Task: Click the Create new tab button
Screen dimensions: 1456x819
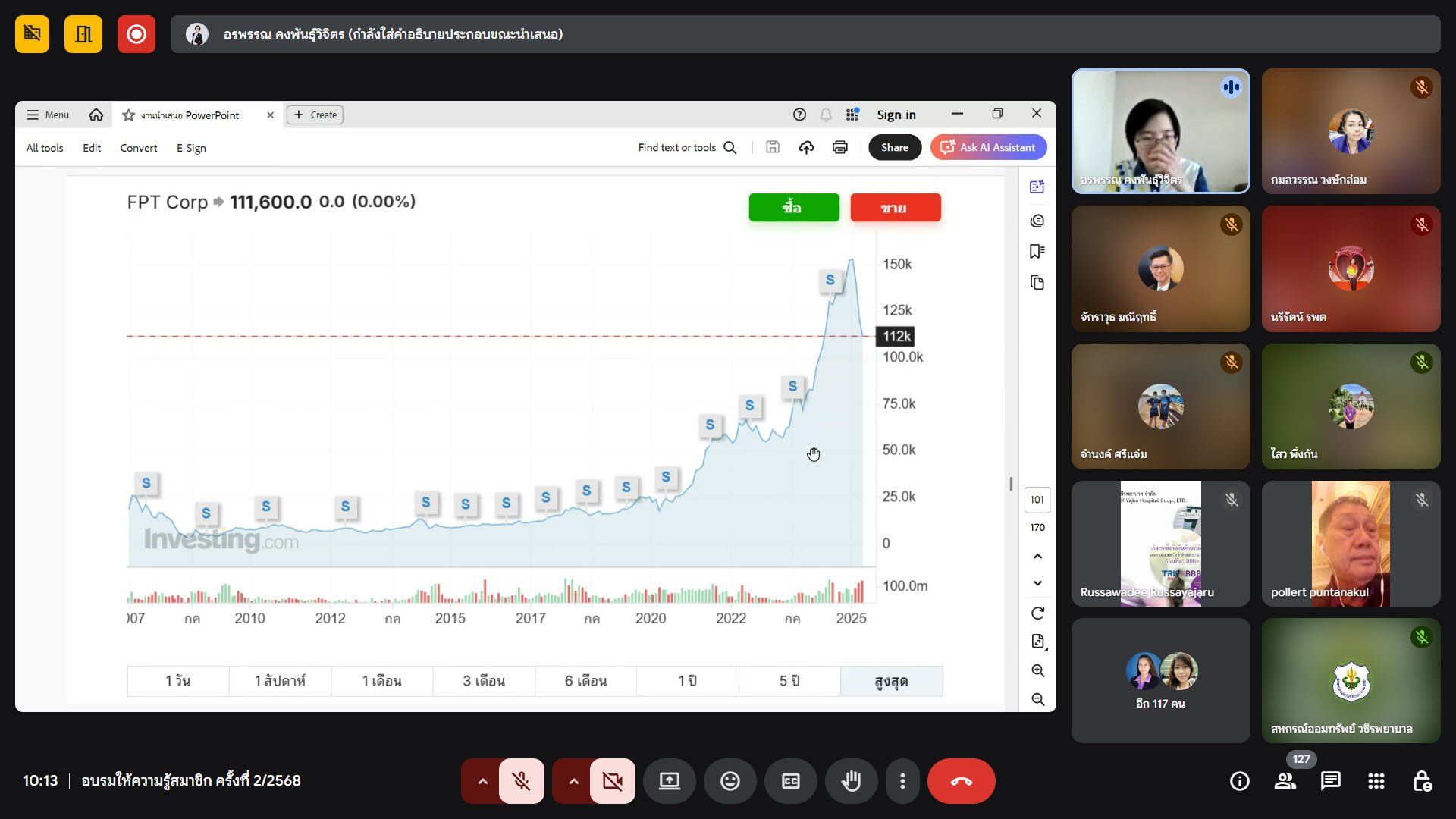Action: (315, 115)
